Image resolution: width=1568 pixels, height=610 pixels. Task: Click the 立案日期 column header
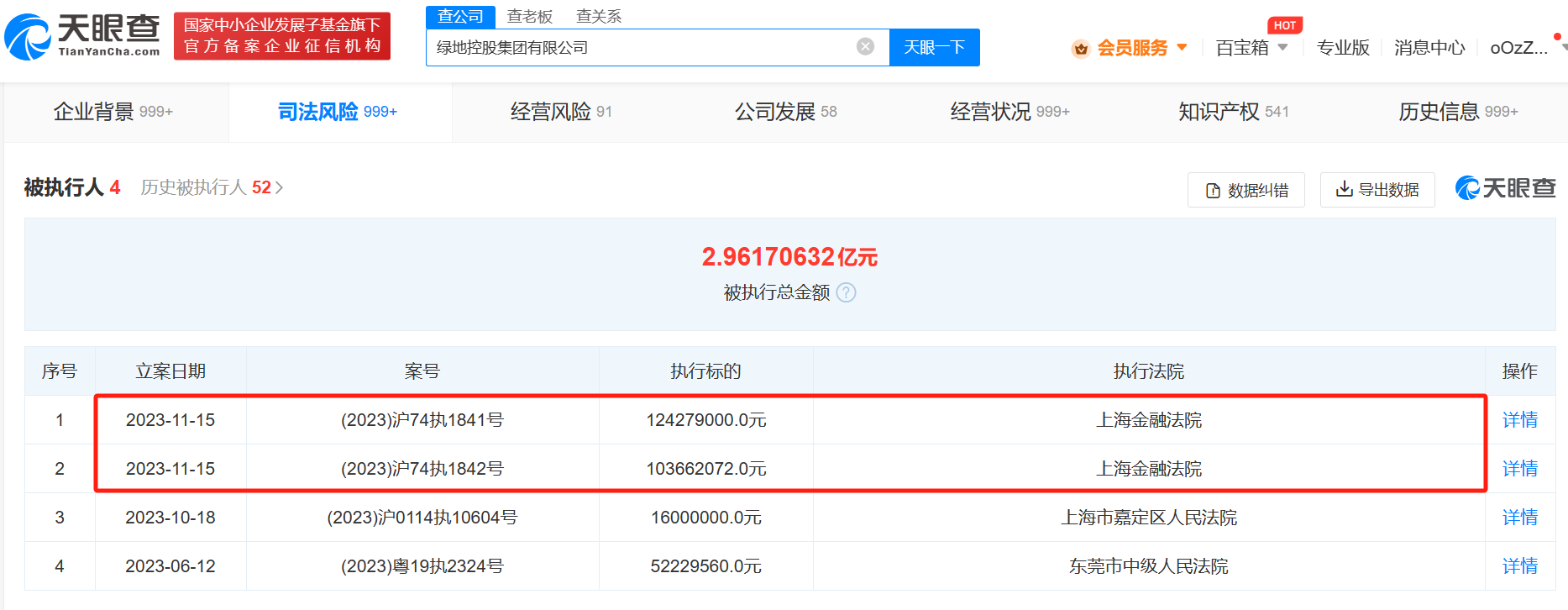(170, 371)
